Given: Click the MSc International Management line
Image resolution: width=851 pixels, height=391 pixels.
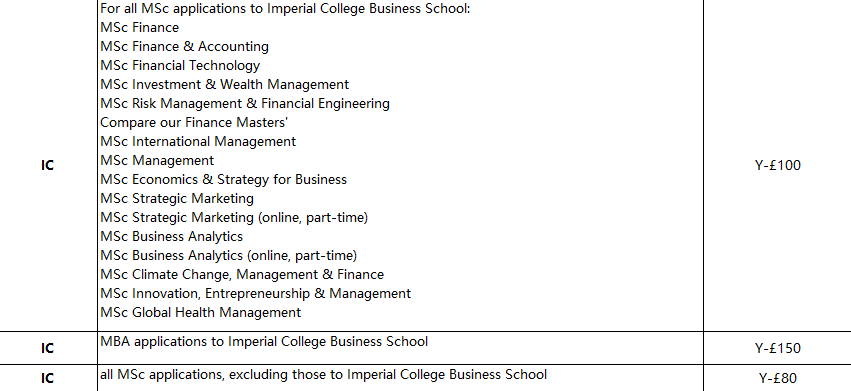Looking at the screenshot, I should [x=198, y=141].
